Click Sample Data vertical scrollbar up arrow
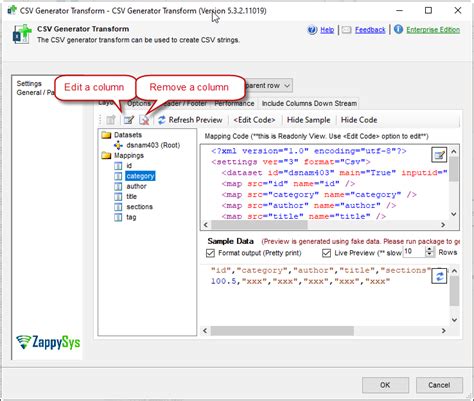 [x=454, y=271]
